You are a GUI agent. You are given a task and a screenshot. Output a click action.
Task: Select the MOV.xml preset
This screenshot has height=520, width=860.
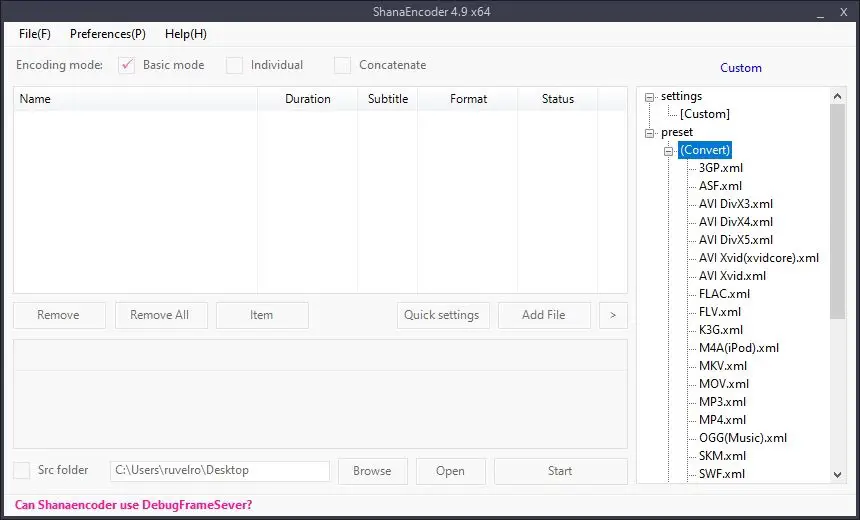click(x=723, y=384)
